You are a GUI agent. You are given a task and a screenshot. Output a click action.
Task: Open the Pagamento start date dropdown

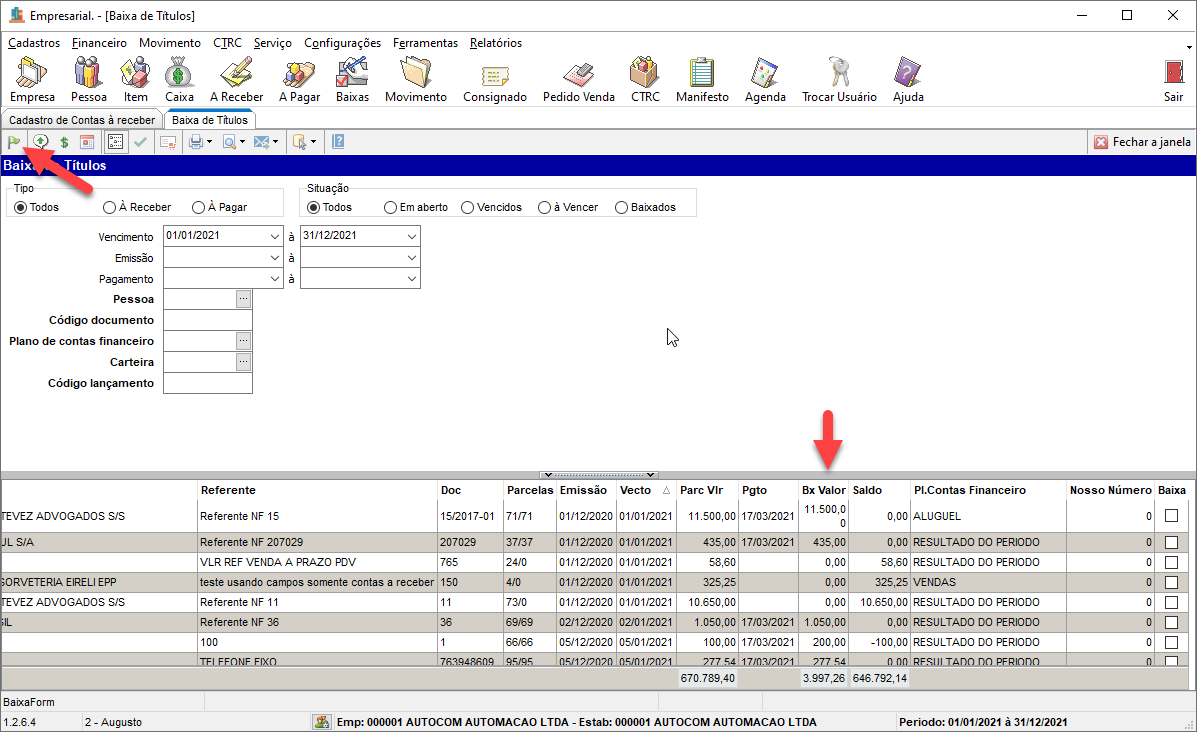(x=274, y=280)
